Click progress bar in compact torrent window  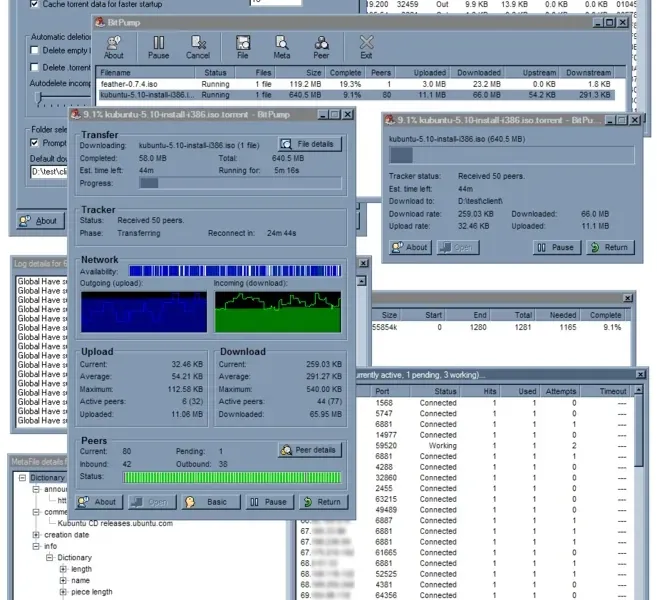[512, 155]
